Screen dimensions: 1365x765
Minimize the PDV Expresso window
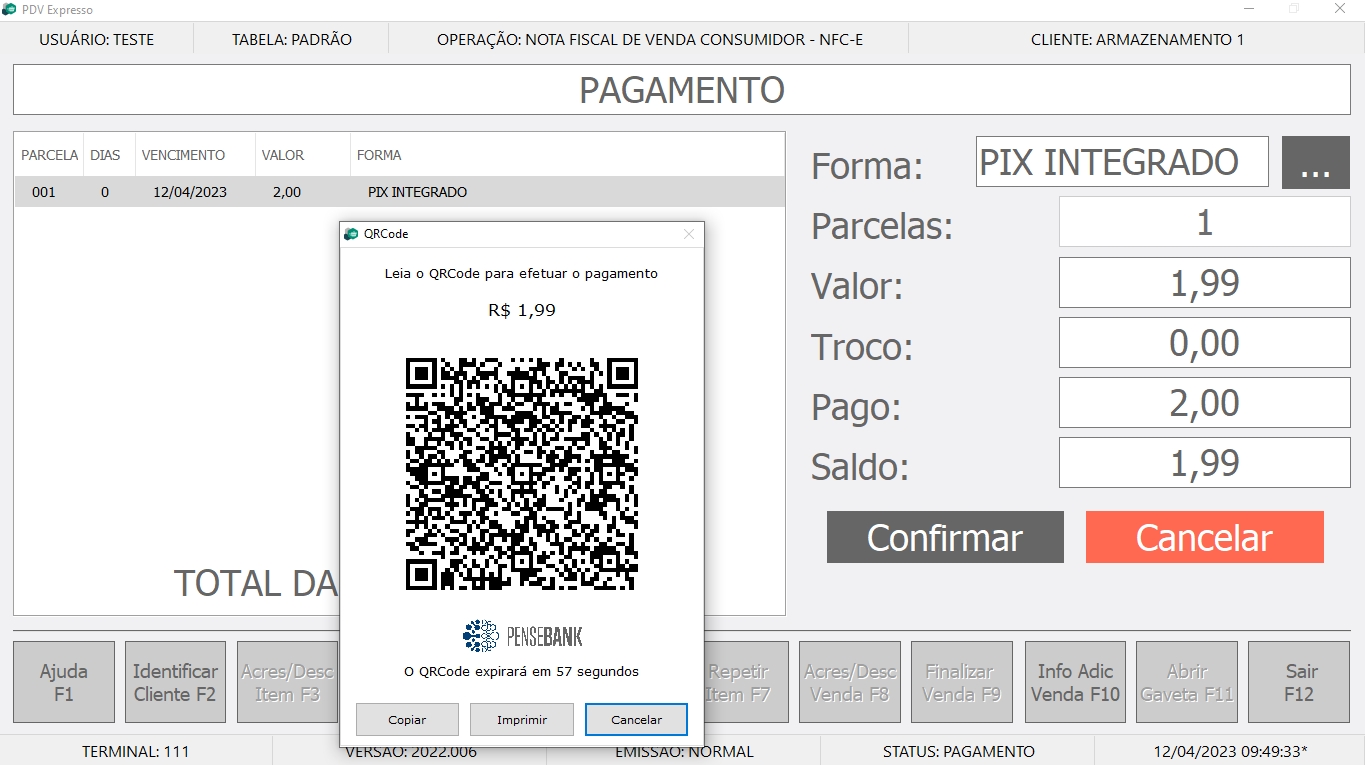click(1249, 9)
